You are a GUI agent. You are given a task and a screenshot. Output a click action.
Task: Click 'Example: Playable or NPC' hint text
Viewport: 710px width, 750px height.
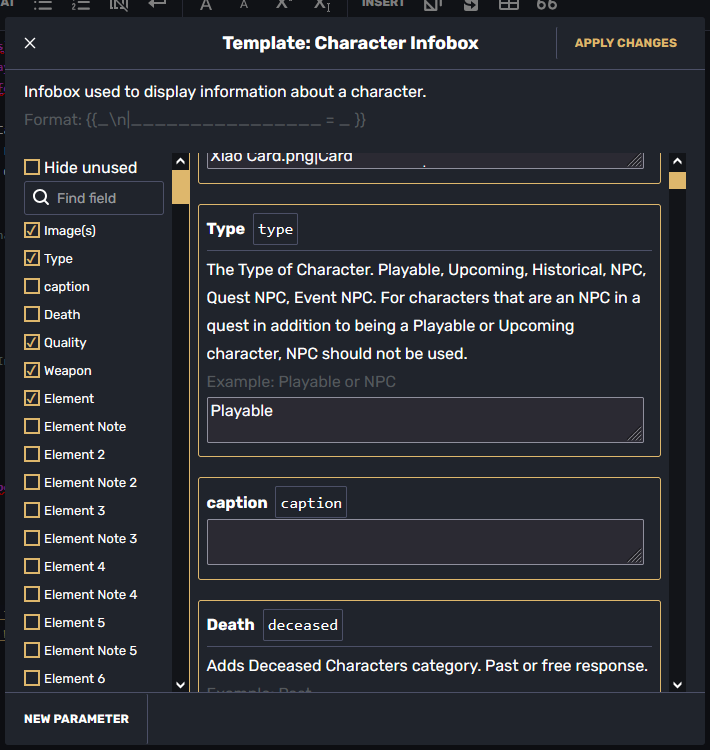point(301,382)
